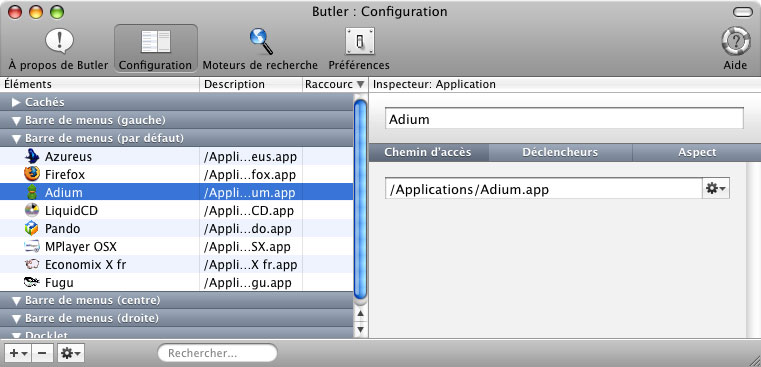Sort by the Raccourc column header

click(x=335, y=84)
